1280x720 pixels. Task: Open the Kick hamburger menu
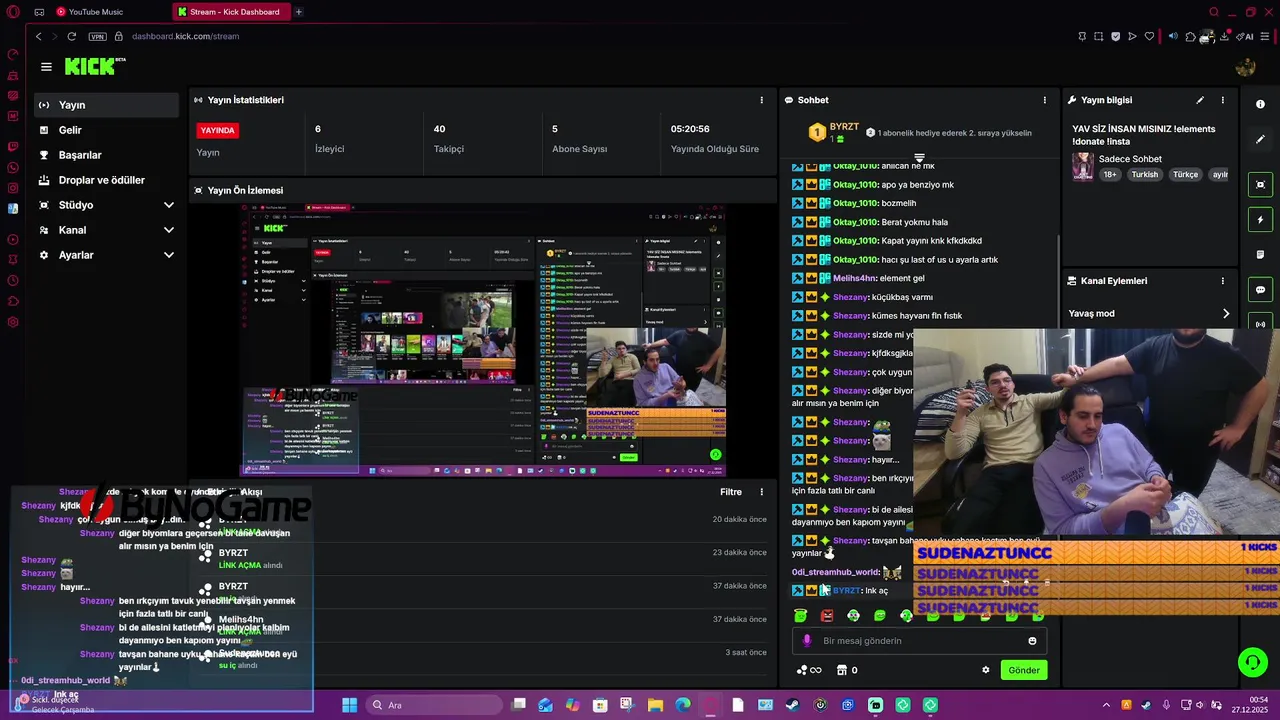[46, 67]
